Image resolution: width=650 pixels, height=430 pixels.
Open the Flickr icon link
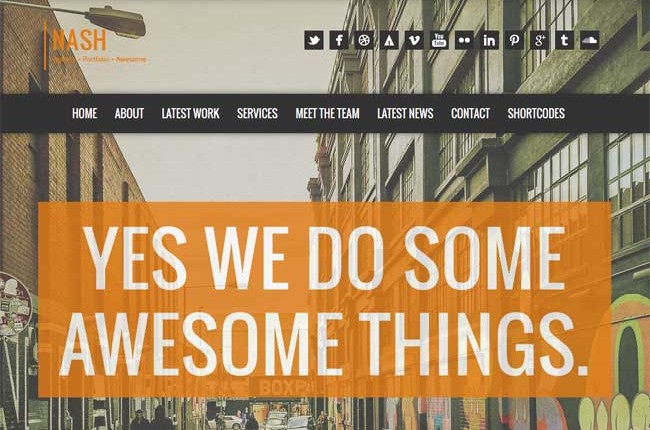[x=464, y=40]
